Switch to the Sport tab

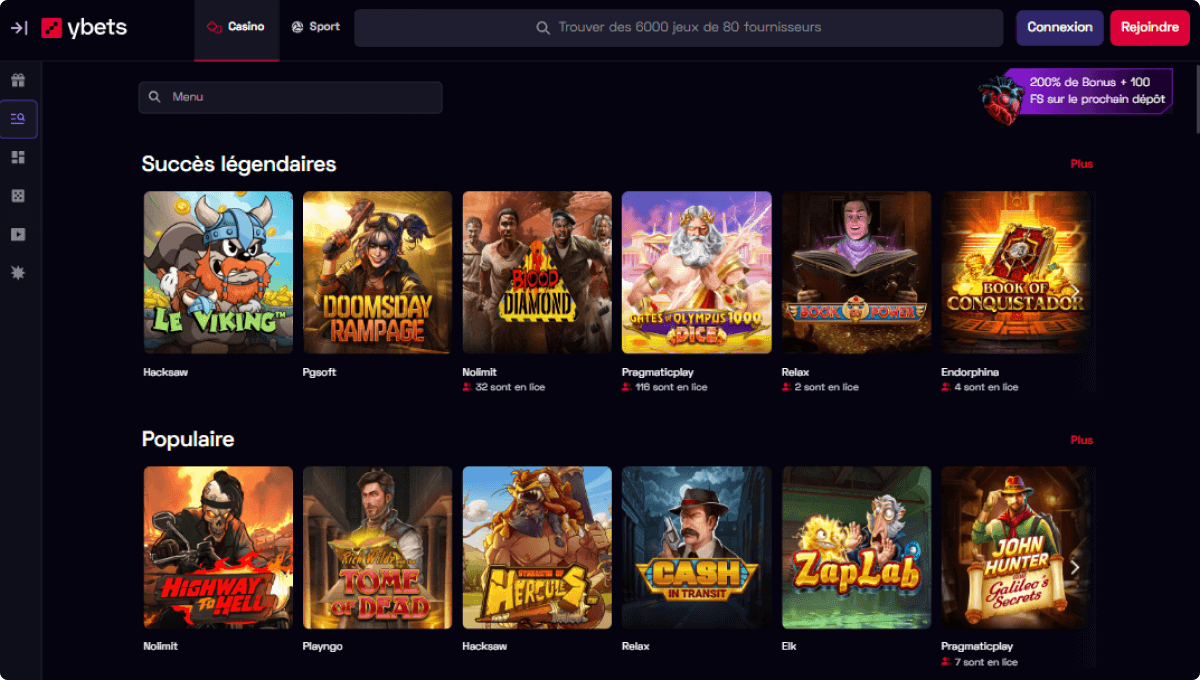(315, 27)
